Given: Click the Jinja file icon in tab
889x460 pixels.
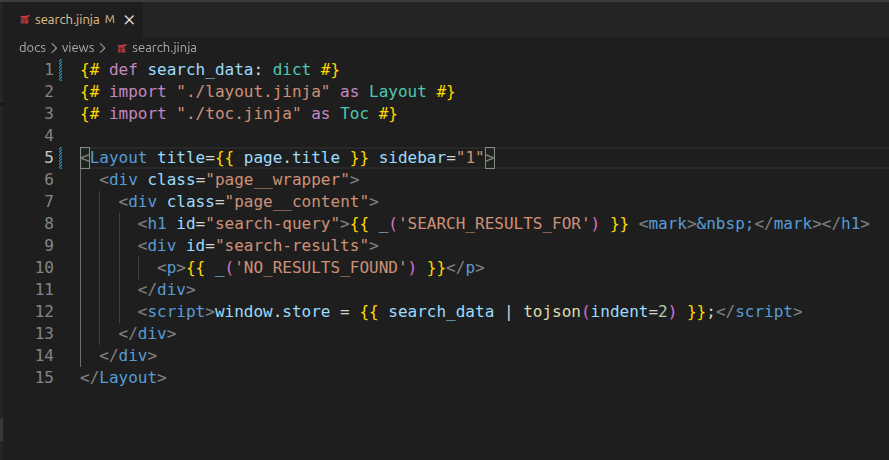Looking at the screenshot, I should coord(24,20).
